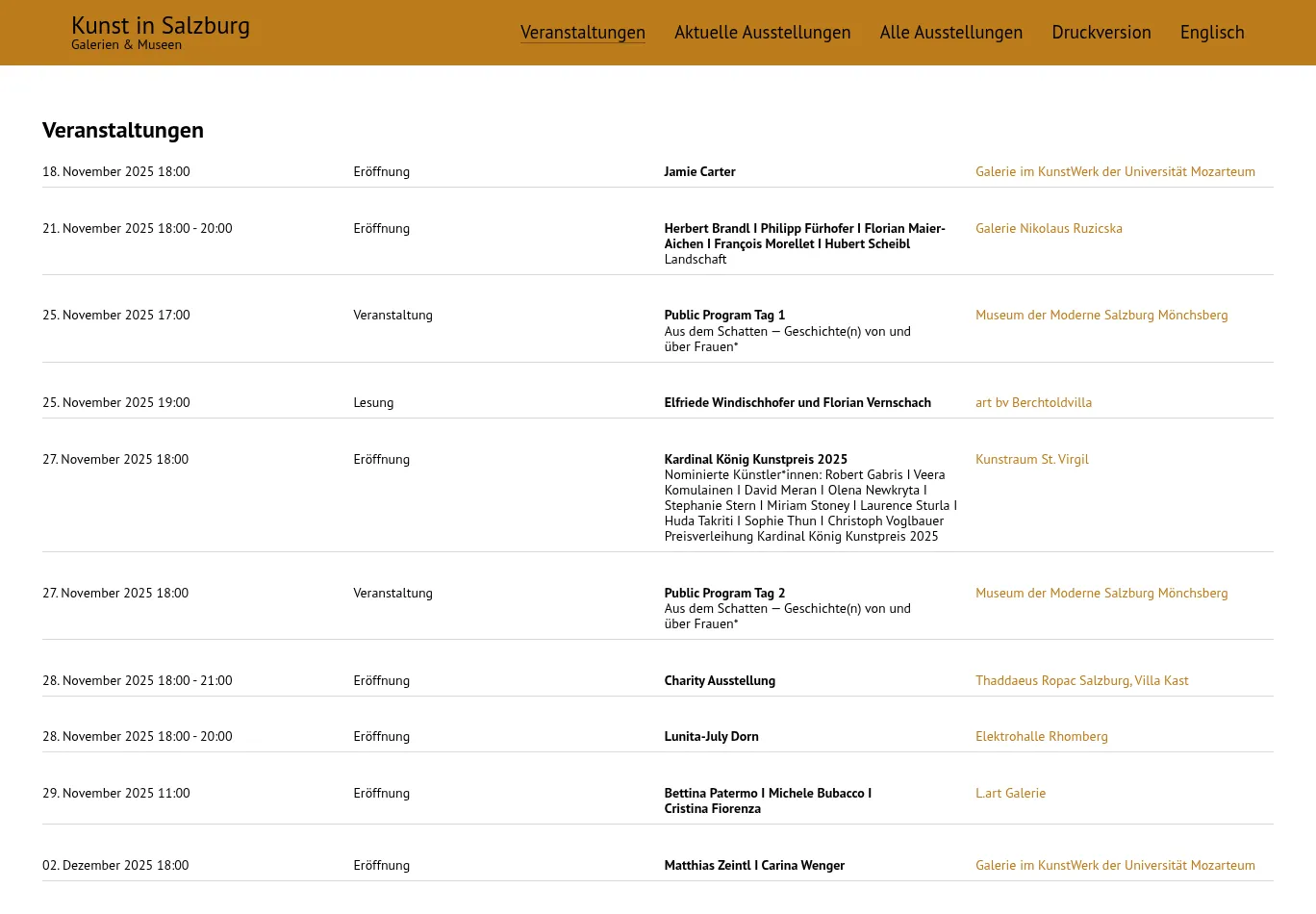This screenshot has width=1316, height=914.
Task: Open the Elektrohalle Rhomberg link
Action: tap(1041, 737)
